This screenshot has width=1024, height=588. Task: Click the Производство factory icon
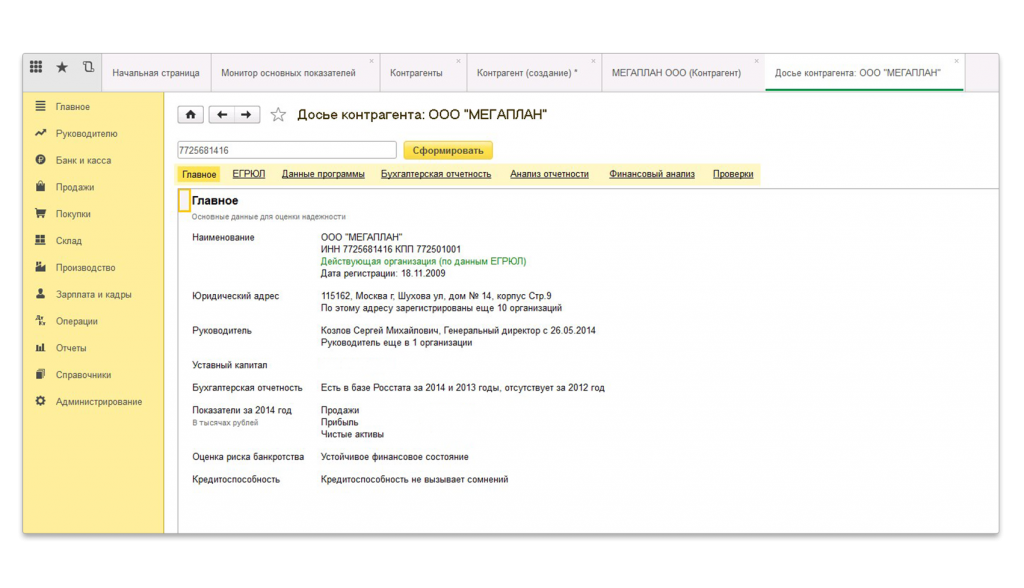point(40,267)
